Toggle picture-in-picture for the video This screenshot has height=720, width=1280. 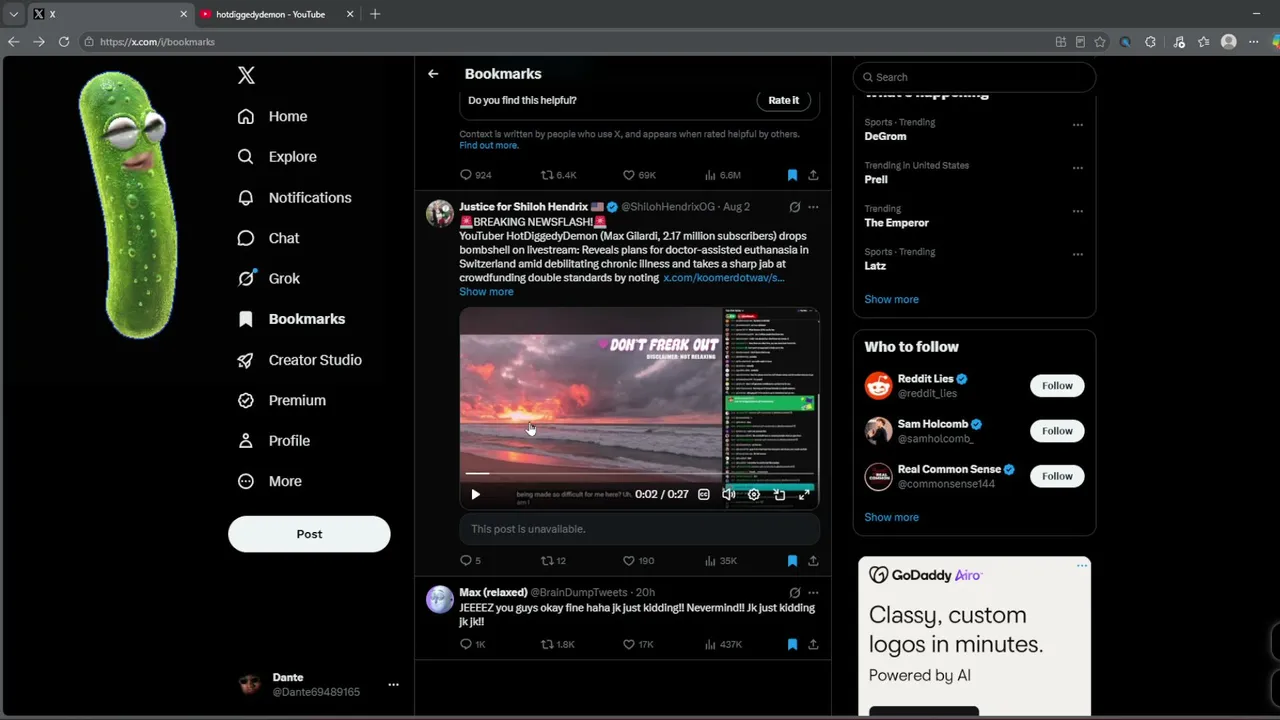[779, 494]
